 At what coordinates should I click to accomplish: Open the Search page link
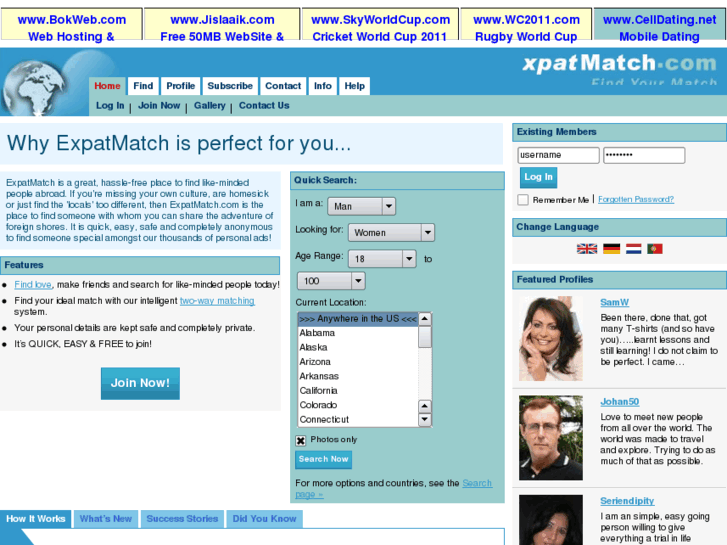coord(477,483)
